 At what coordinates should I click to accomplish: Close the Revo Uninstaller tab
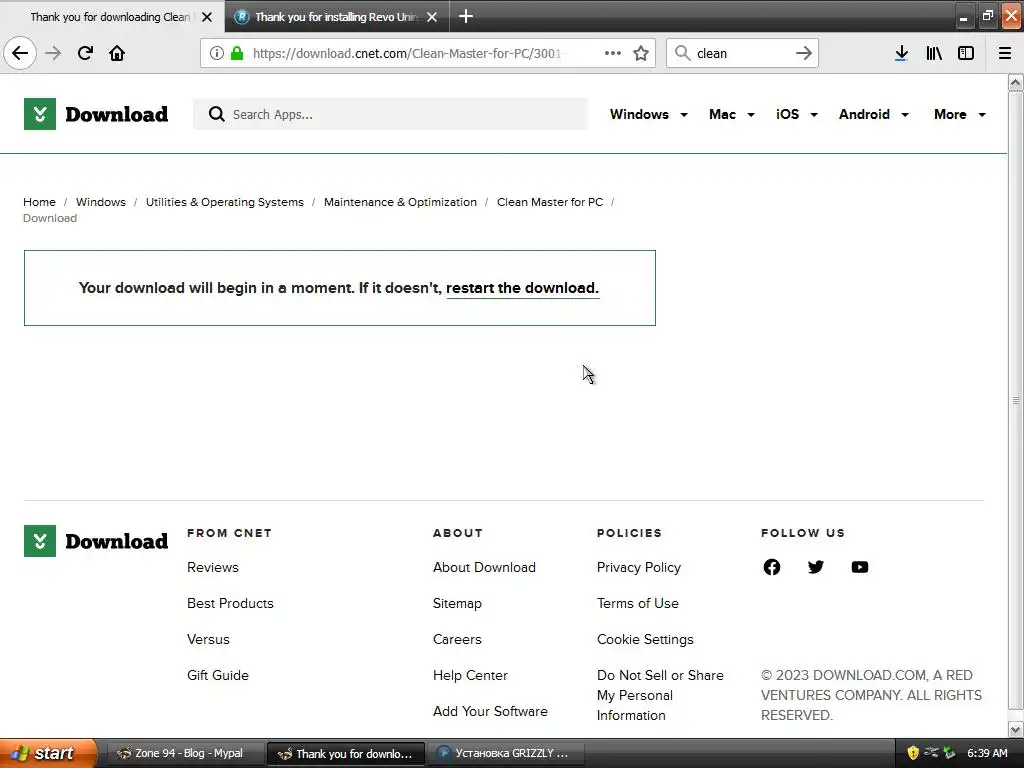coord(432,17)
